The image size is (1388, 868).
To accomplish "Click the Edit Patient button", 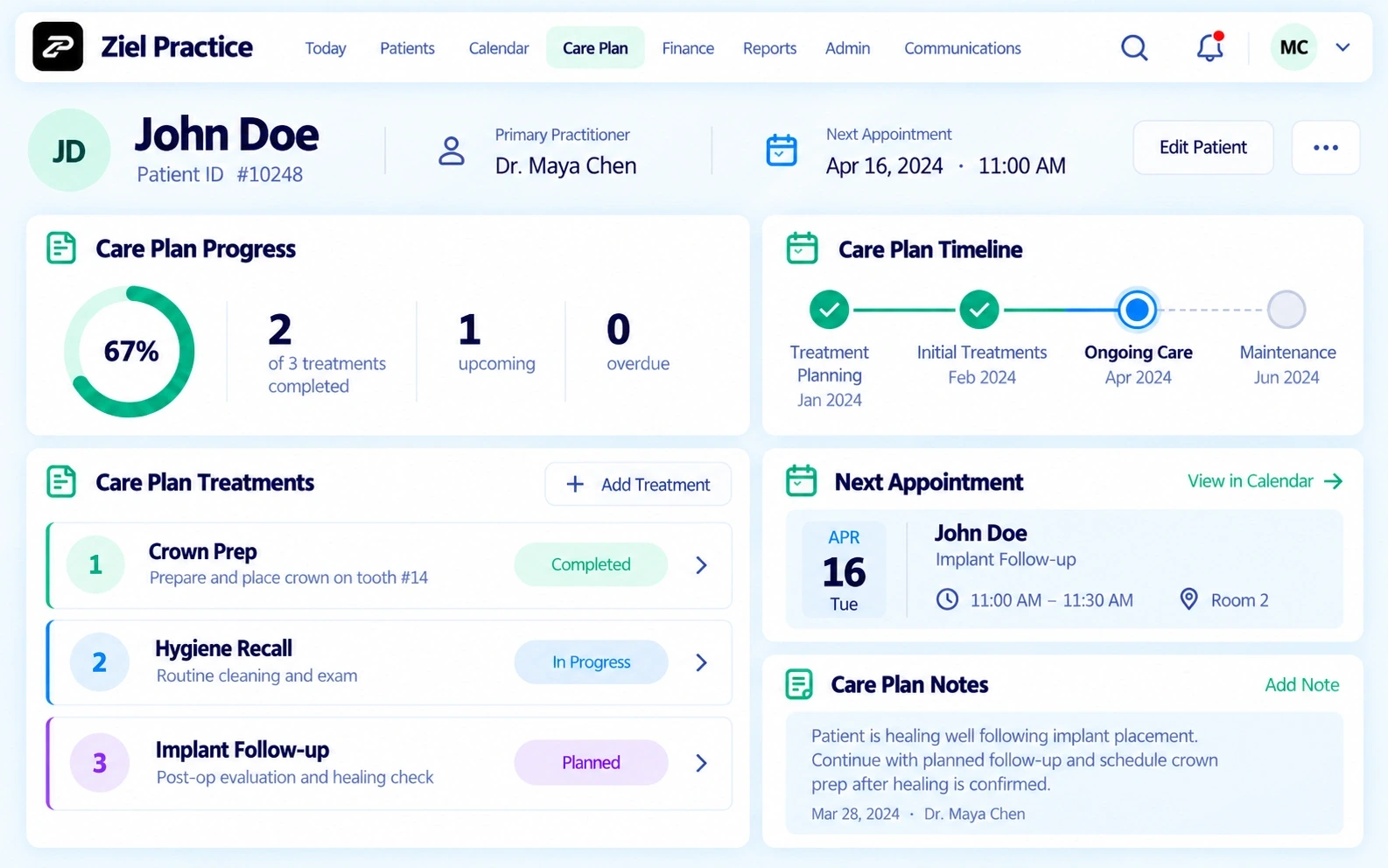I will [x=1203, y=148].
